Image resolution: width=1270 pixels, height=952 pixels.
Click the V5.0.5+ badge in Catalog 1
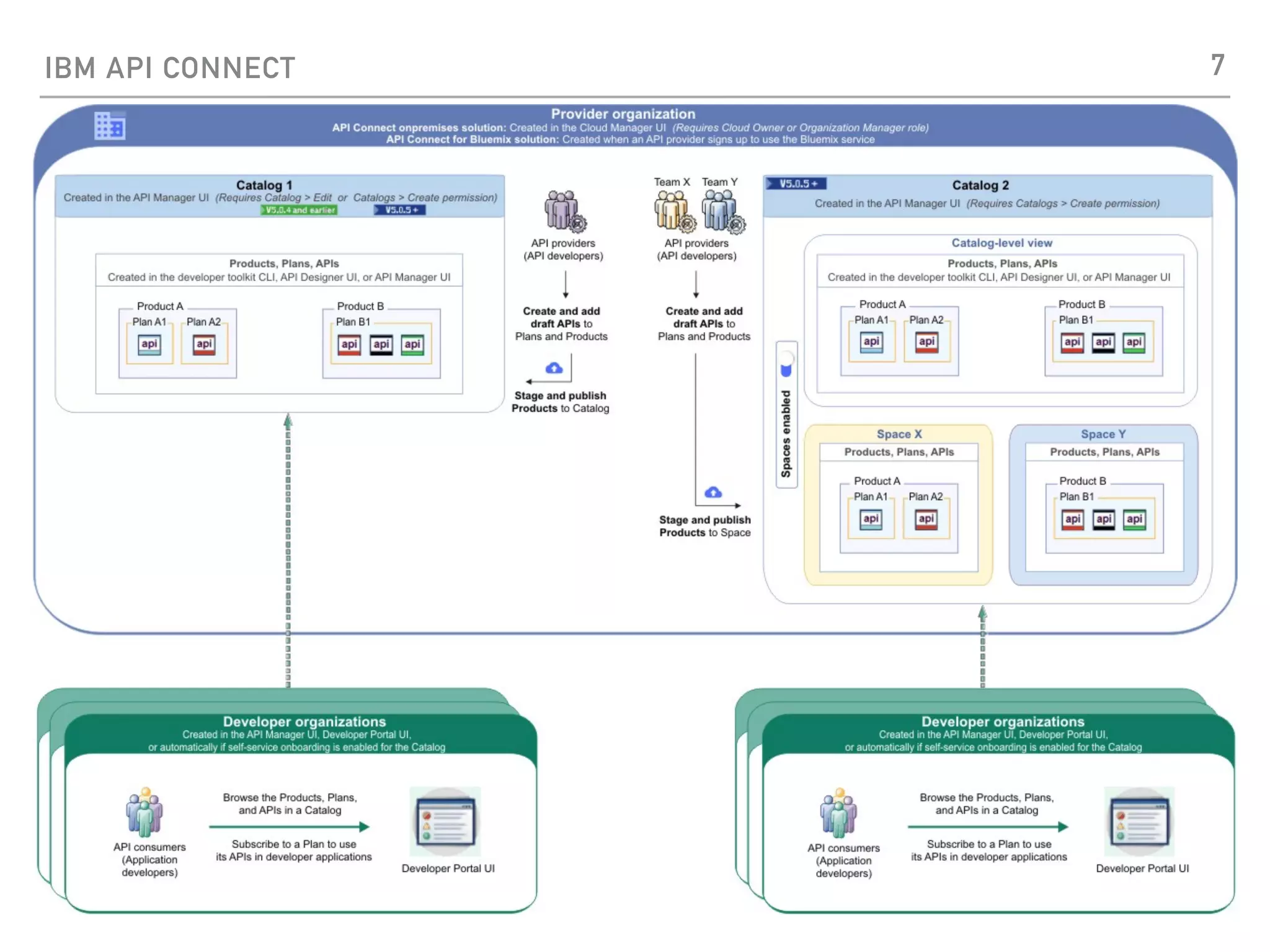pyautogui.click(x=400, y=210)
